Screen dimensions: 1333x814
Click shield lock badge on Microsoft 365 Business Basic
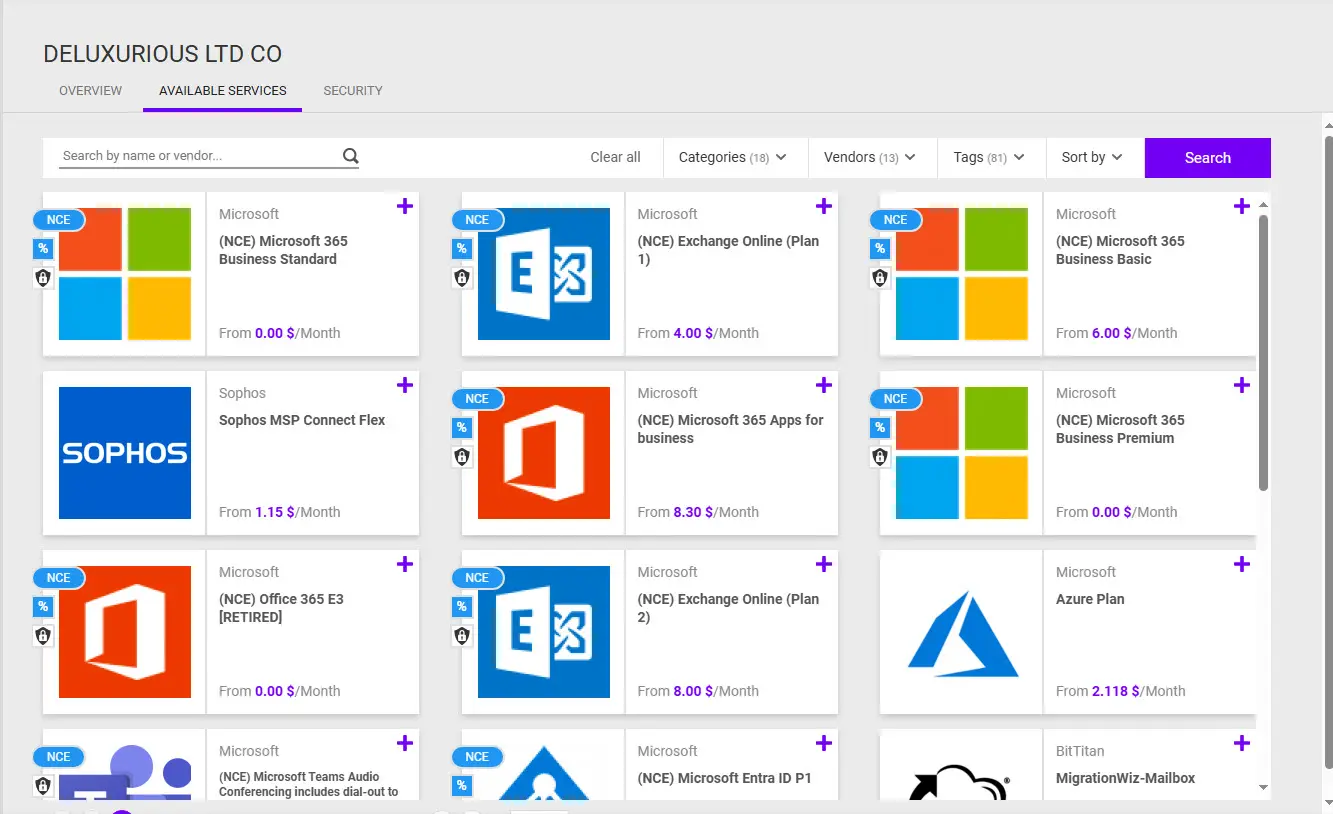point(880,278)
